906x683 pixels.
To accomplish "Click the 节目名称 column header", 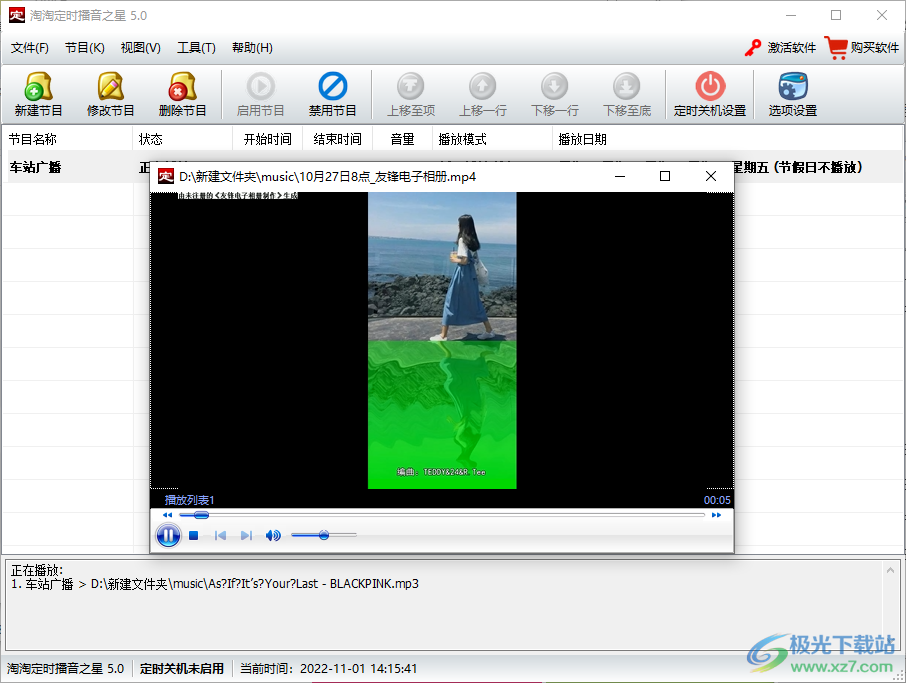I will pos(68,139).
